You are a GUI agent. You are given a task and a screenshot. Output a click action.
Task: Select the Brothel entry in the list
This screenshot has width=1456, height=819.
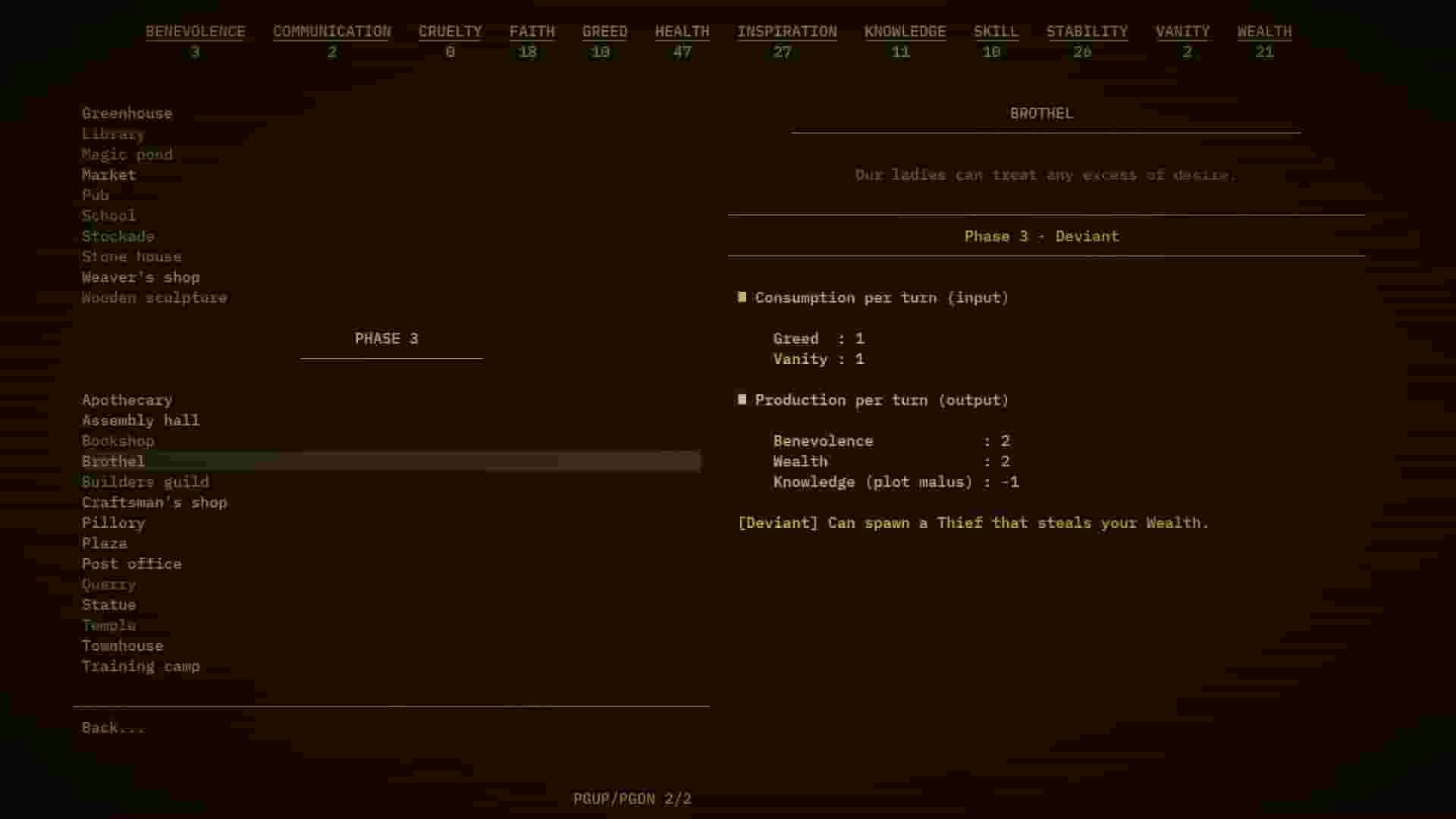click(x=113, y=461)
